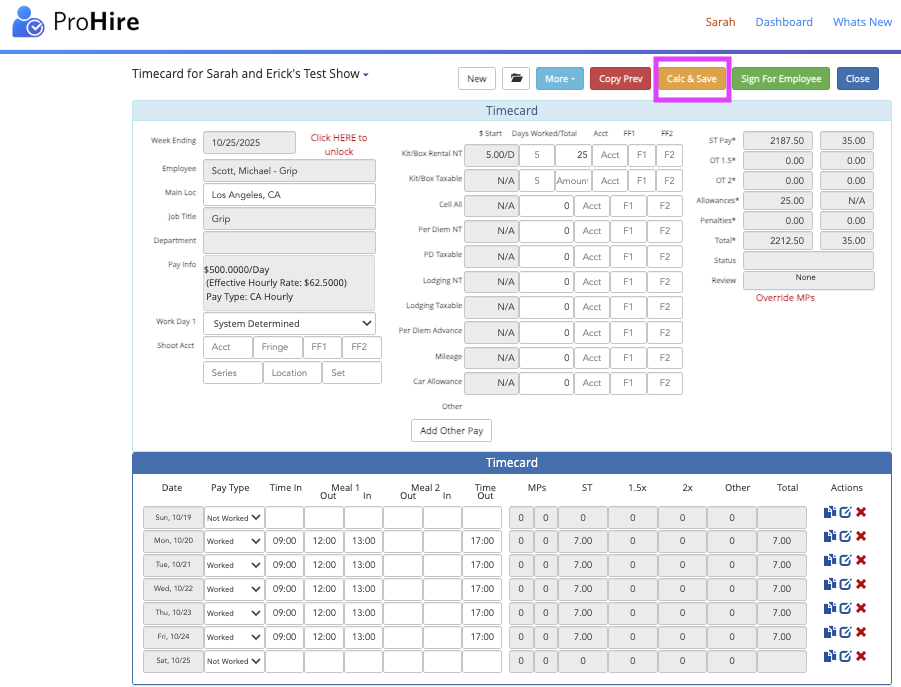Click Wed, 10/22 Meal 1 Out field
This screenshot has height=687, width=901.
[324, 589]
